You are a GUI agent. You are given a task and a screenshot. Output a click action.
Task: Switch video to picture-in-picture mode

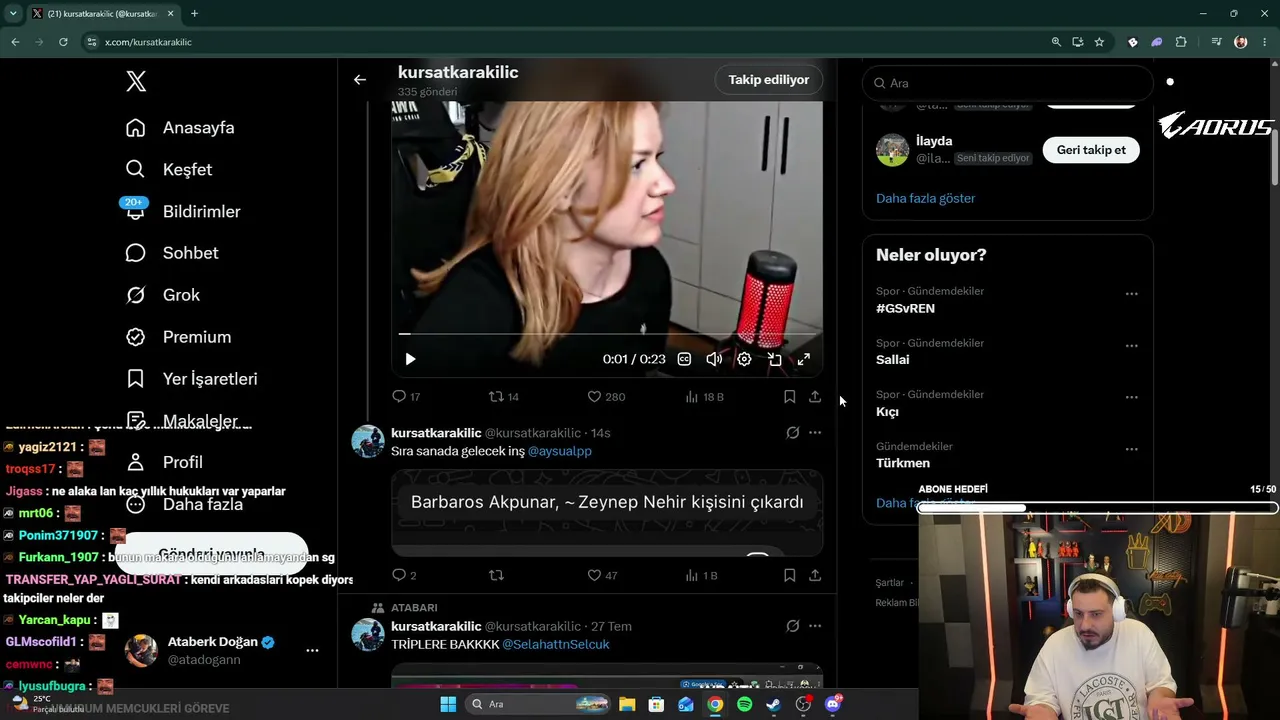click(774, 359)
